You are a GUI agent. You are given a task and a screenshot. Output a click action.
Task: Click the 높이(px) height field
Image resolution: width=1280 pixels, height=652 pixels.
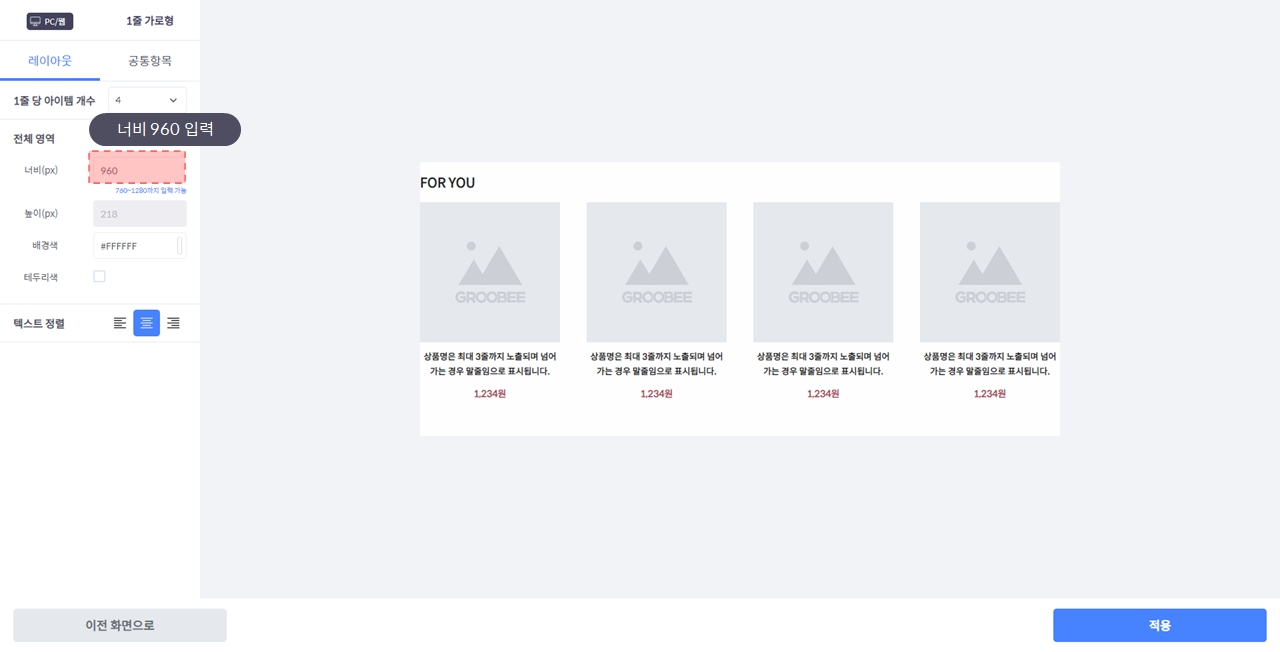coord(139,214)
